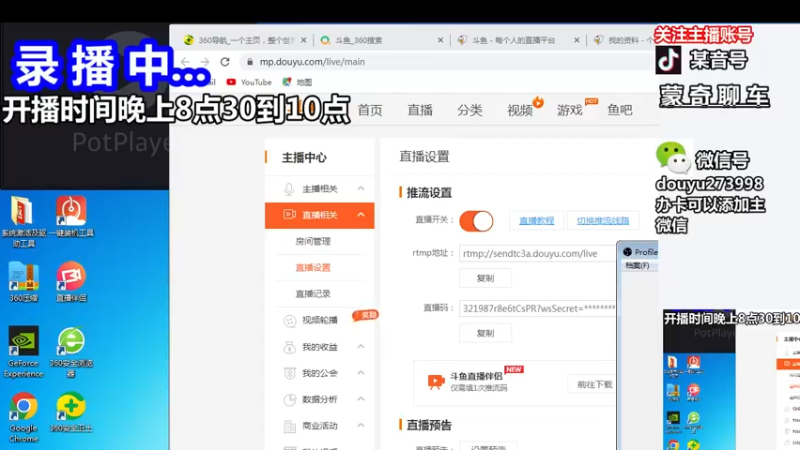
Task: Expand the 我的公会 section chevron
Action: [x=361, y=373]
